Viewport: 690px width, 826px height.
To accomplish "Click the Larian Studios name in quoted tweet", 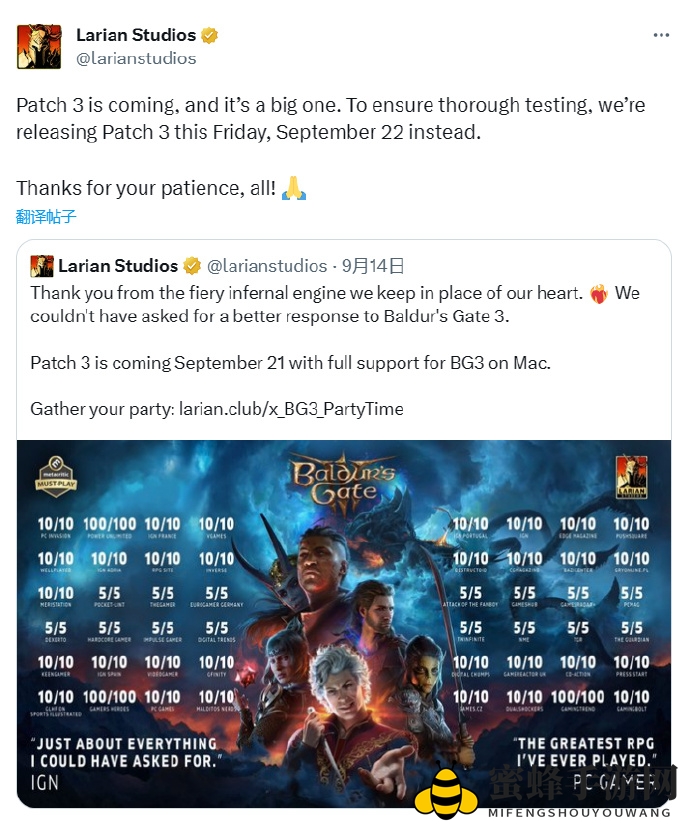I will point(118,266).
